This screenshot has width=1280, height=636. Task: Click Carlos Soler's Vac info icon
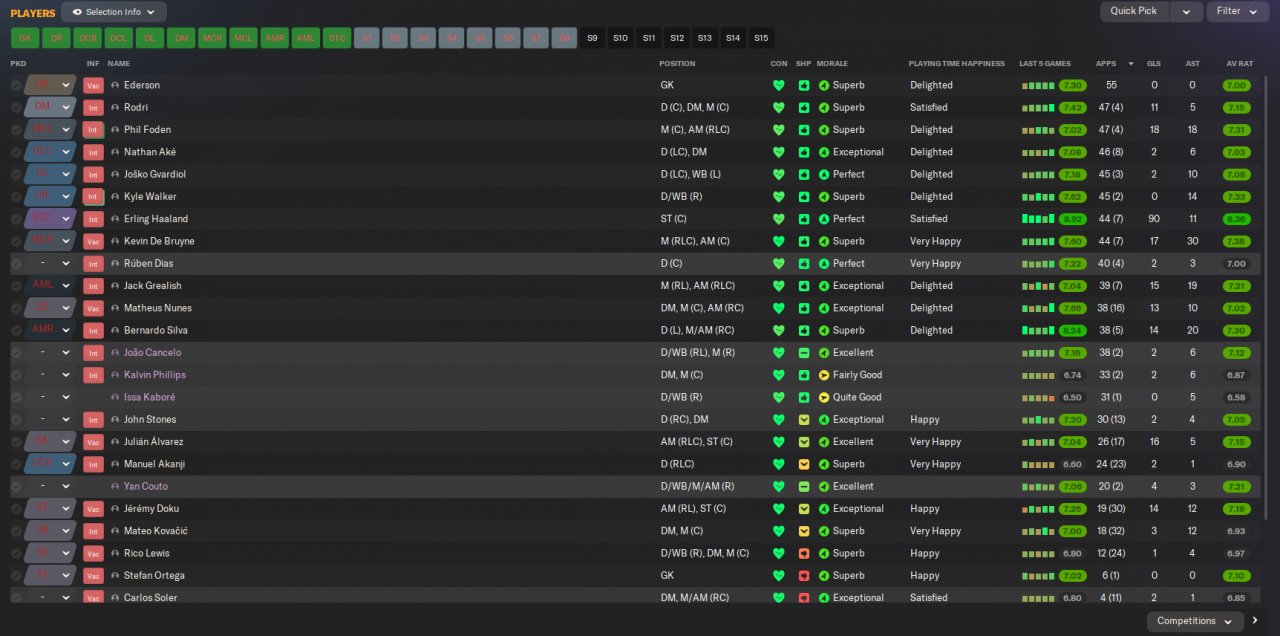tap(93, 598)
